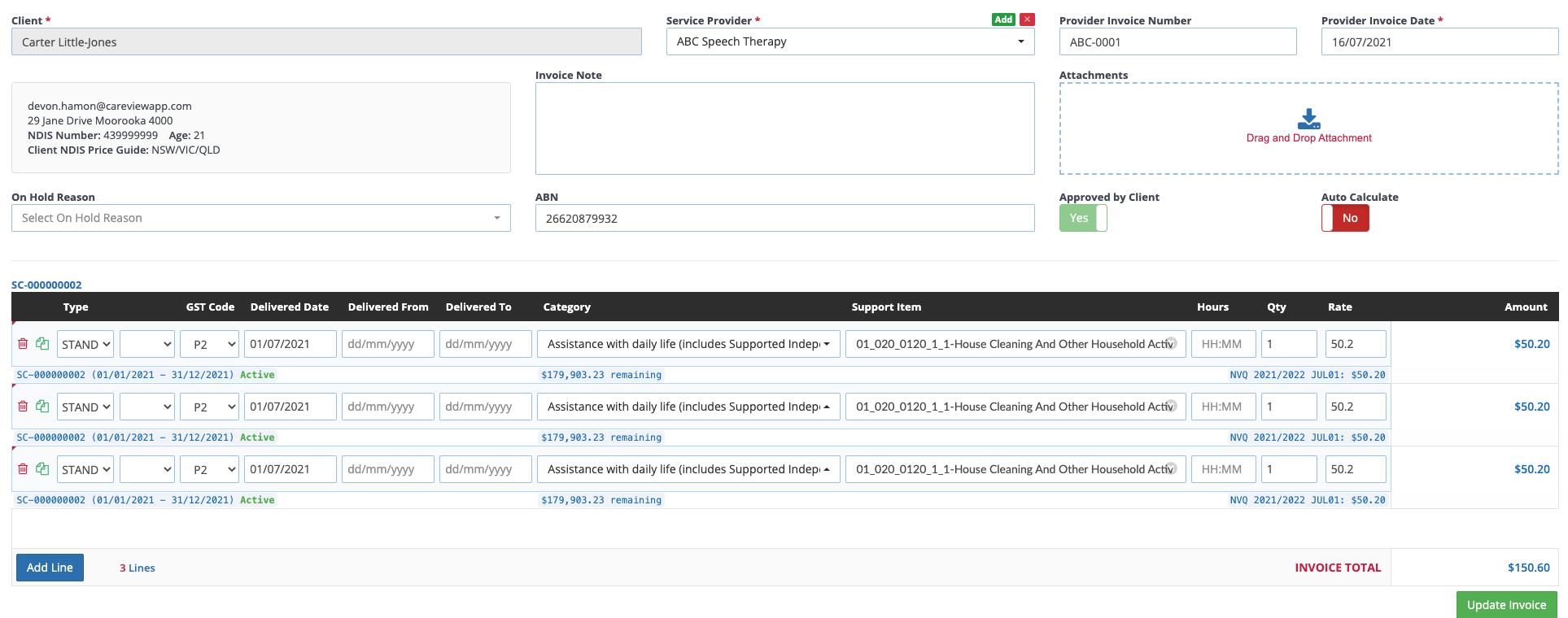Duplicate the third invoice line via copy icon
The image size is (1568, 618).
42,469
